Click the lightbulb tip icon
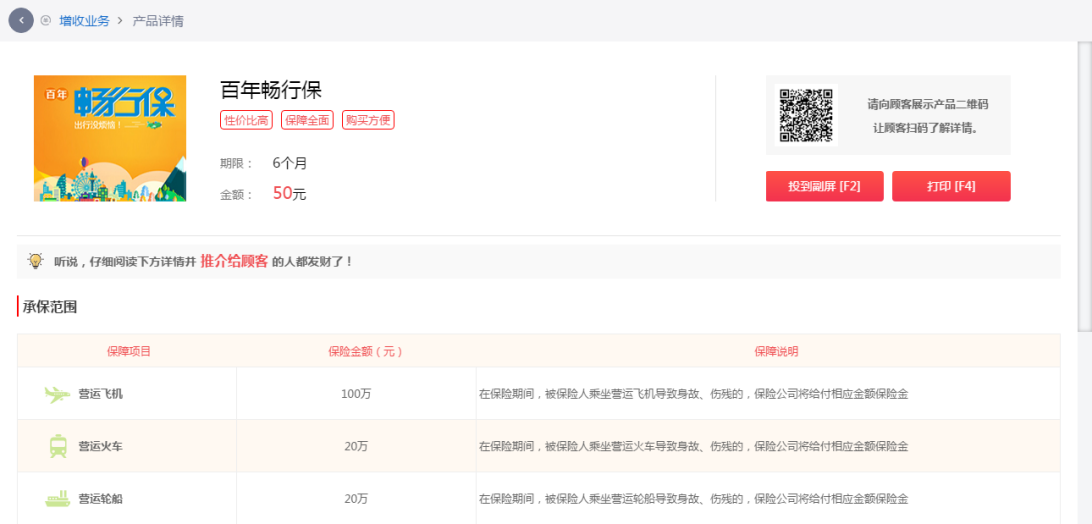1092x524 pixels. (x=36, y=261)
